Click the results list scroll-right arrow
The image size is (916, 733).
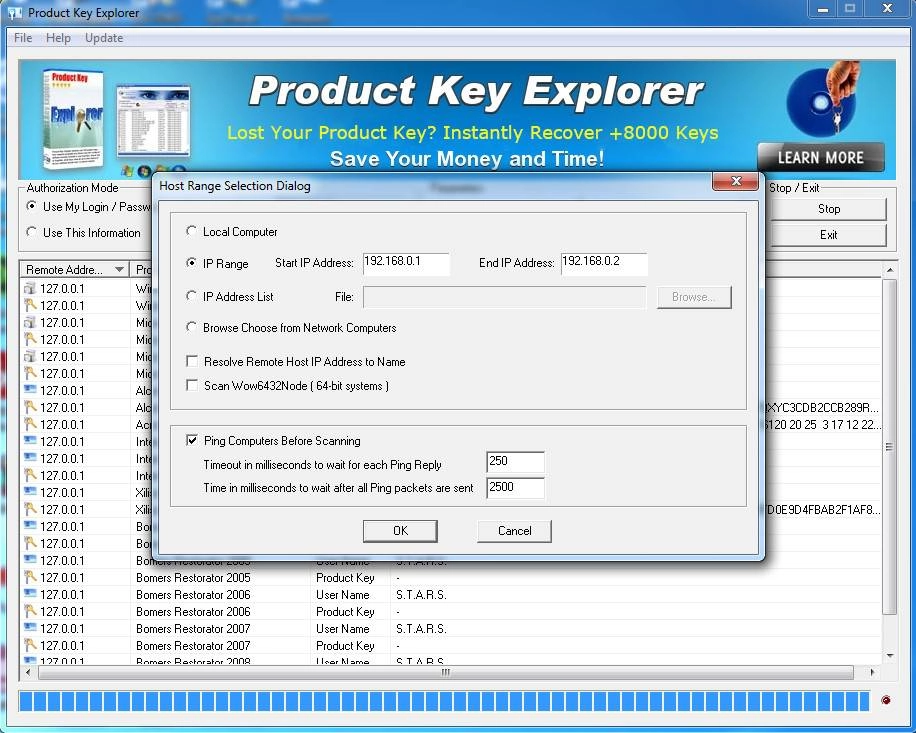872,673
